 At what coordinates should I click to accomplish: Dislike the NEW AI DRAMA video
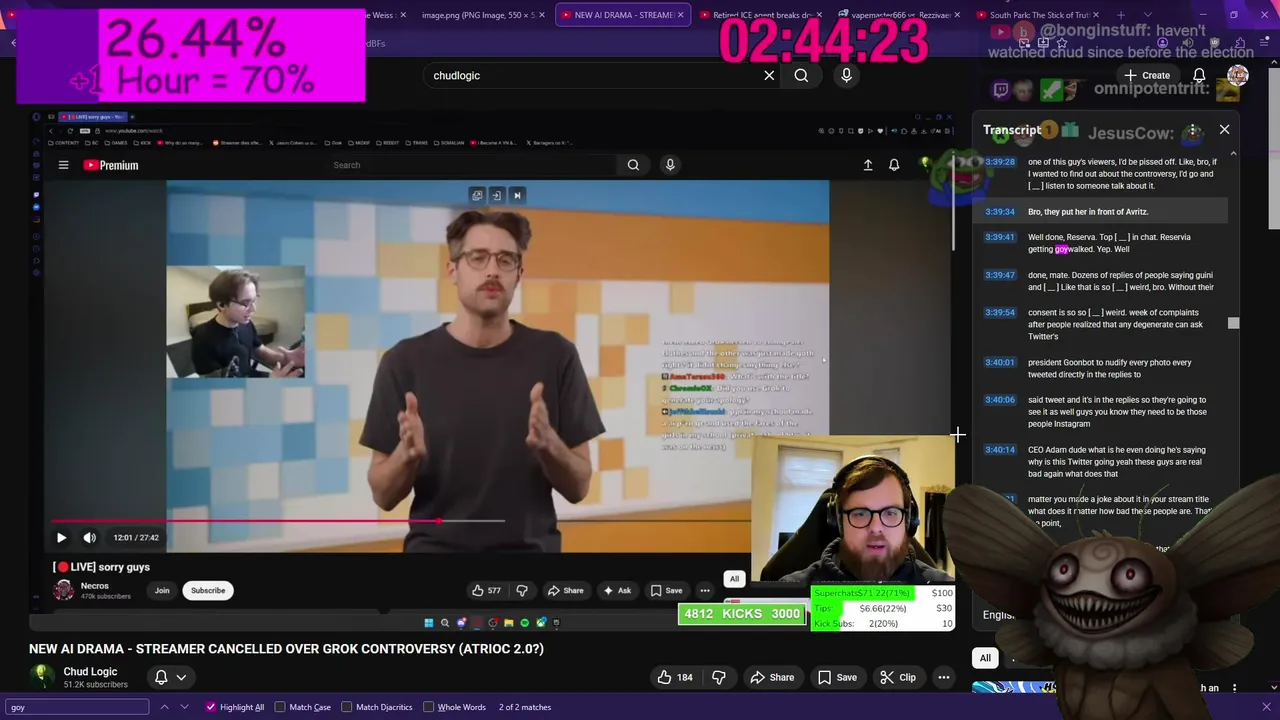(718, 677)
